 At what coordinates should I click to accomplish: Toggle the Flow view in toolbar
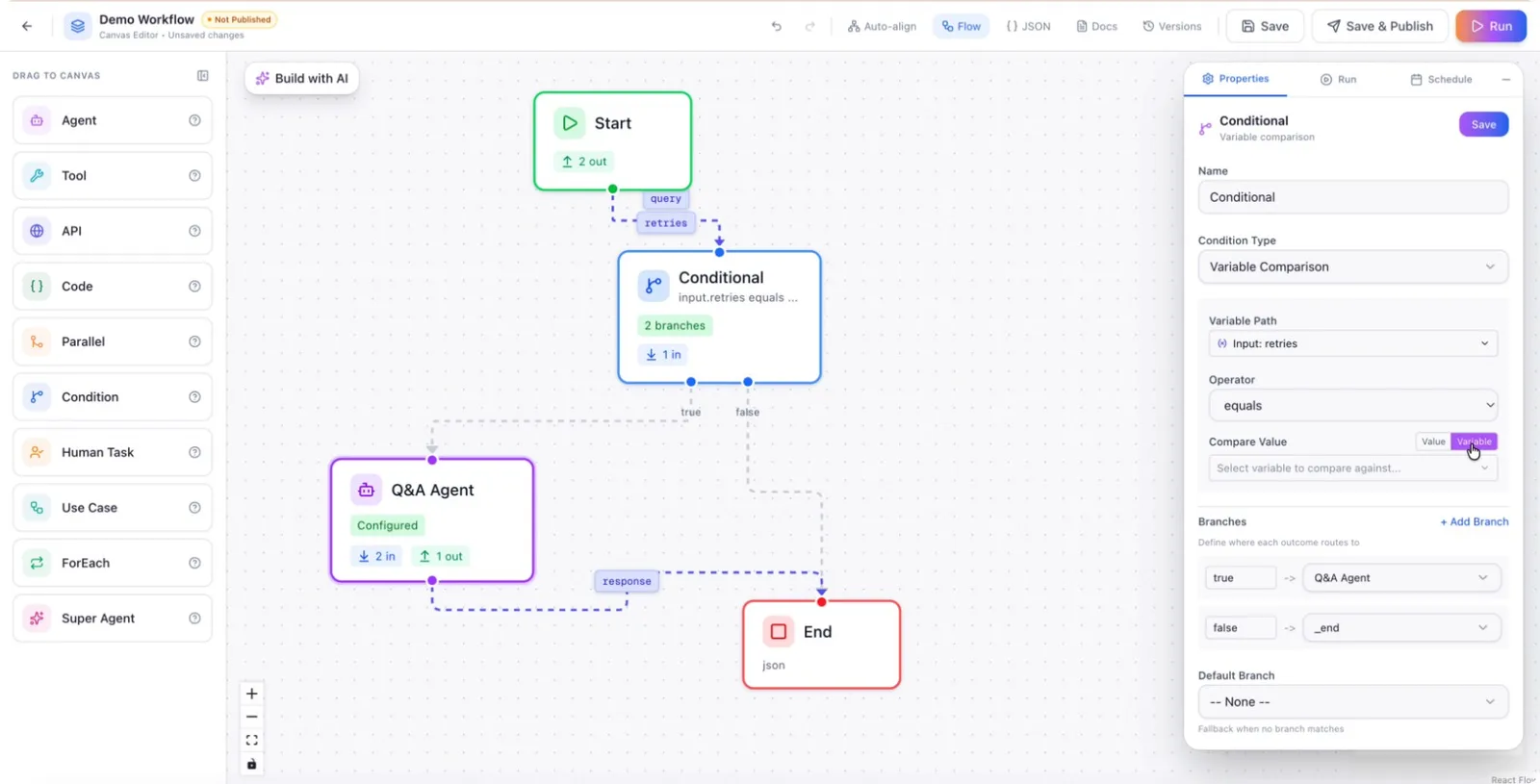[962, 26]
